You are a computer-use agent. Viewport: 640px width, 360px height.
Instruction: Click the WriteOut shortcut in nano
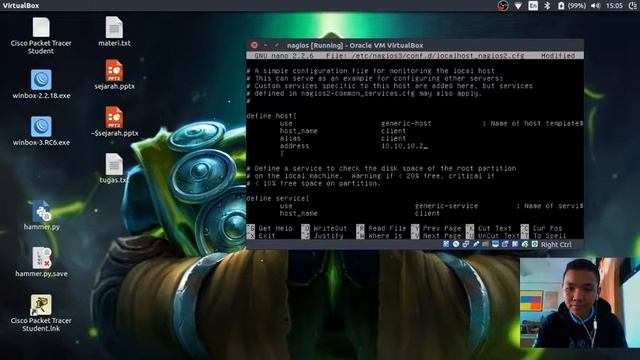tap(324, 228)
